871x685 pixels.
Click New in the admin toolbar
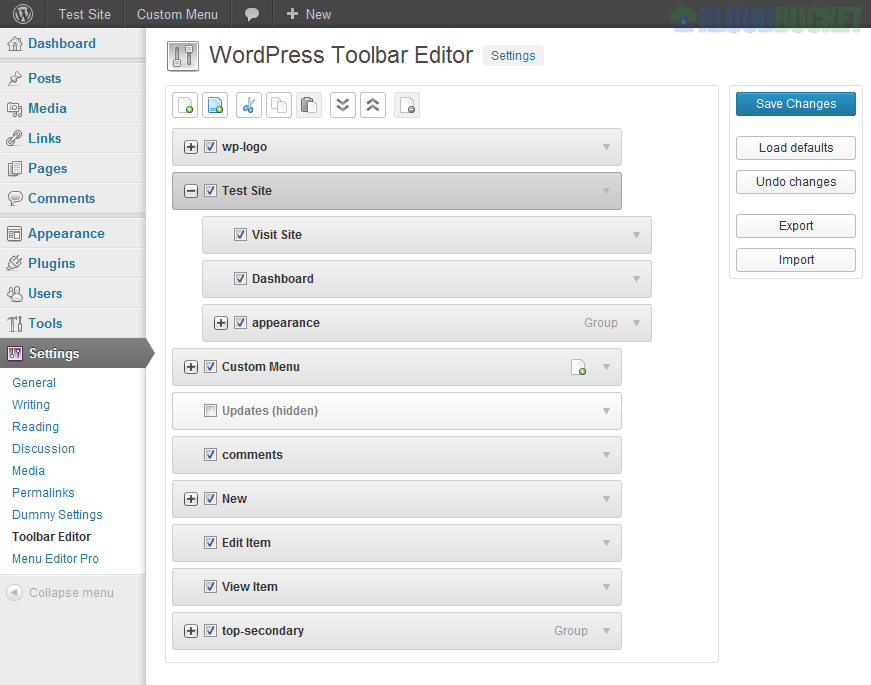[x=307, y=14]
